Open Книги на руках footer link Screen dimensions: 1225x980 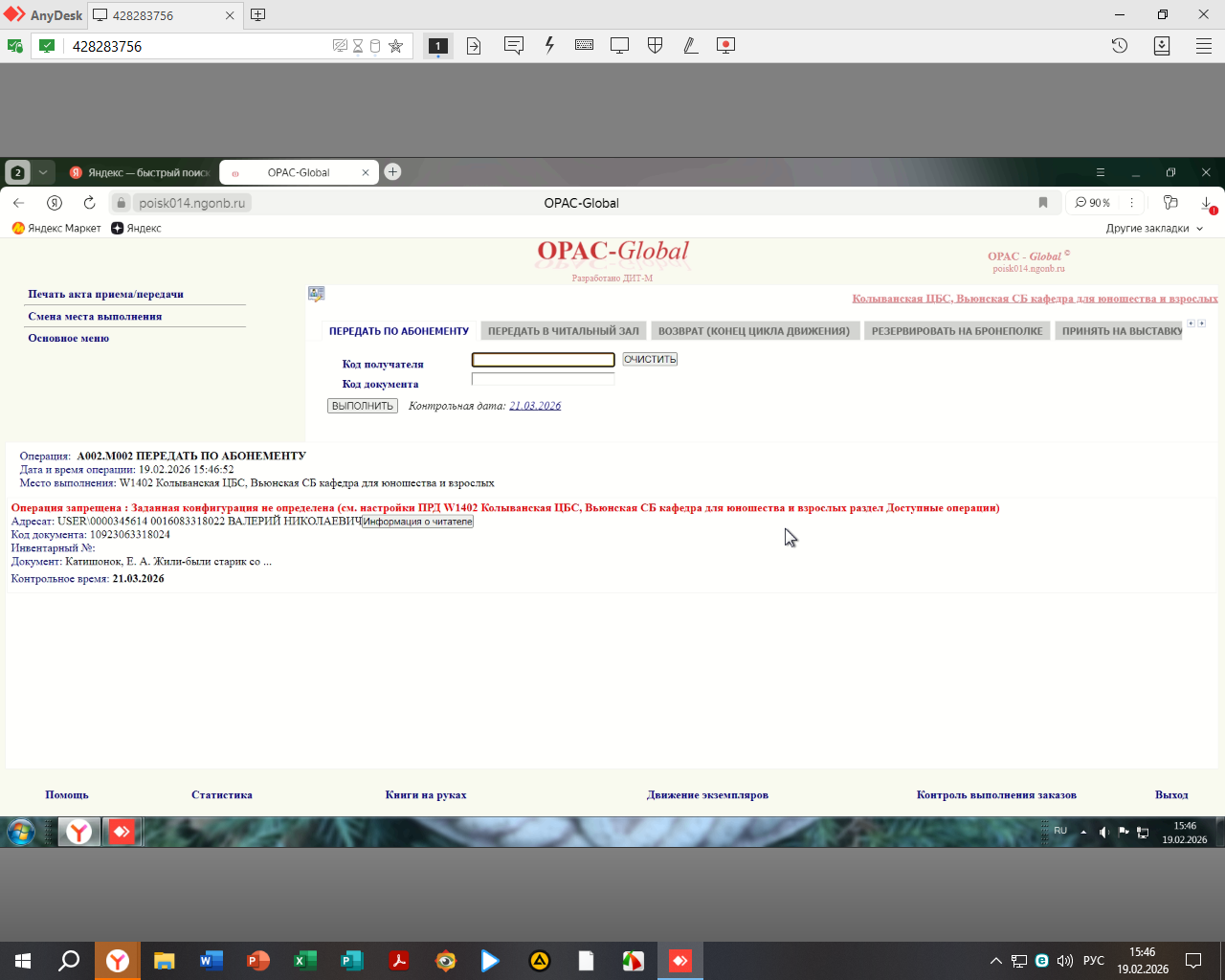click(x=426, y=795)
